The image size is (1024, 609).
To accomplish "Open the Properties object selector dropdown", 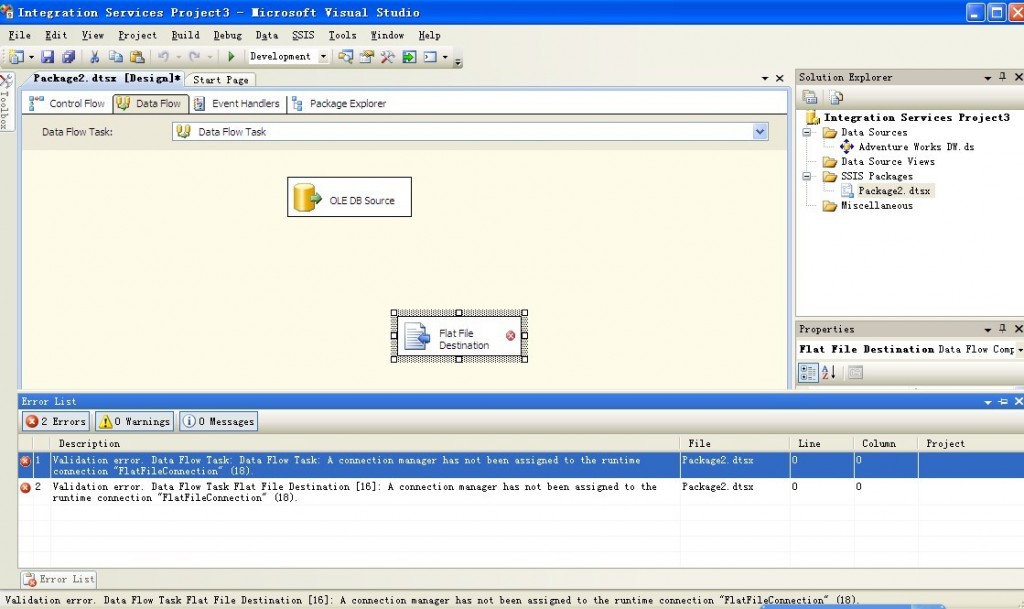I will tap(1019, 350).
